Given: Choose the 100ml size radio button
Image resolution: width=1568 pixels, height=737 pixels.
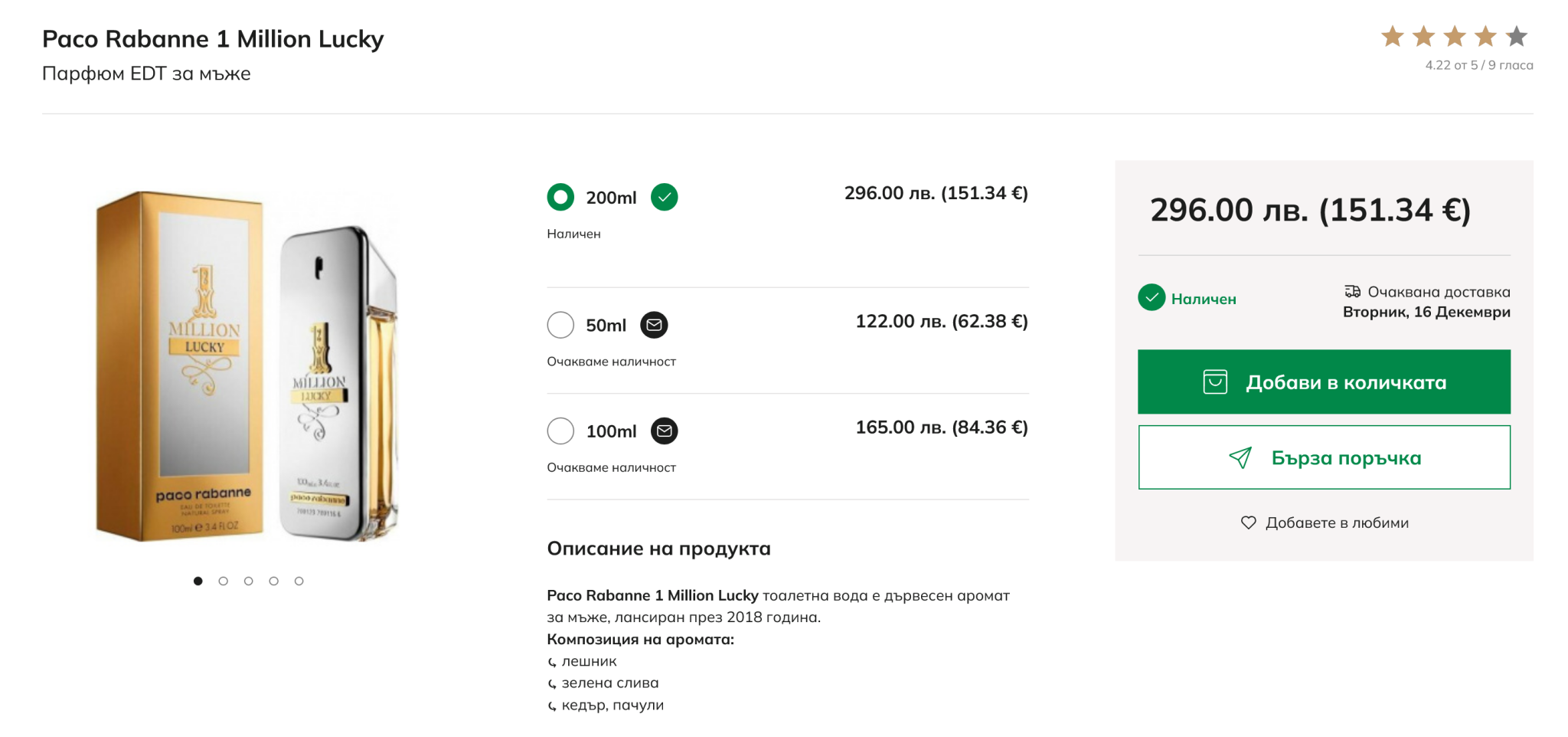Looking at the screenshot, I should [x=560, y=431].
